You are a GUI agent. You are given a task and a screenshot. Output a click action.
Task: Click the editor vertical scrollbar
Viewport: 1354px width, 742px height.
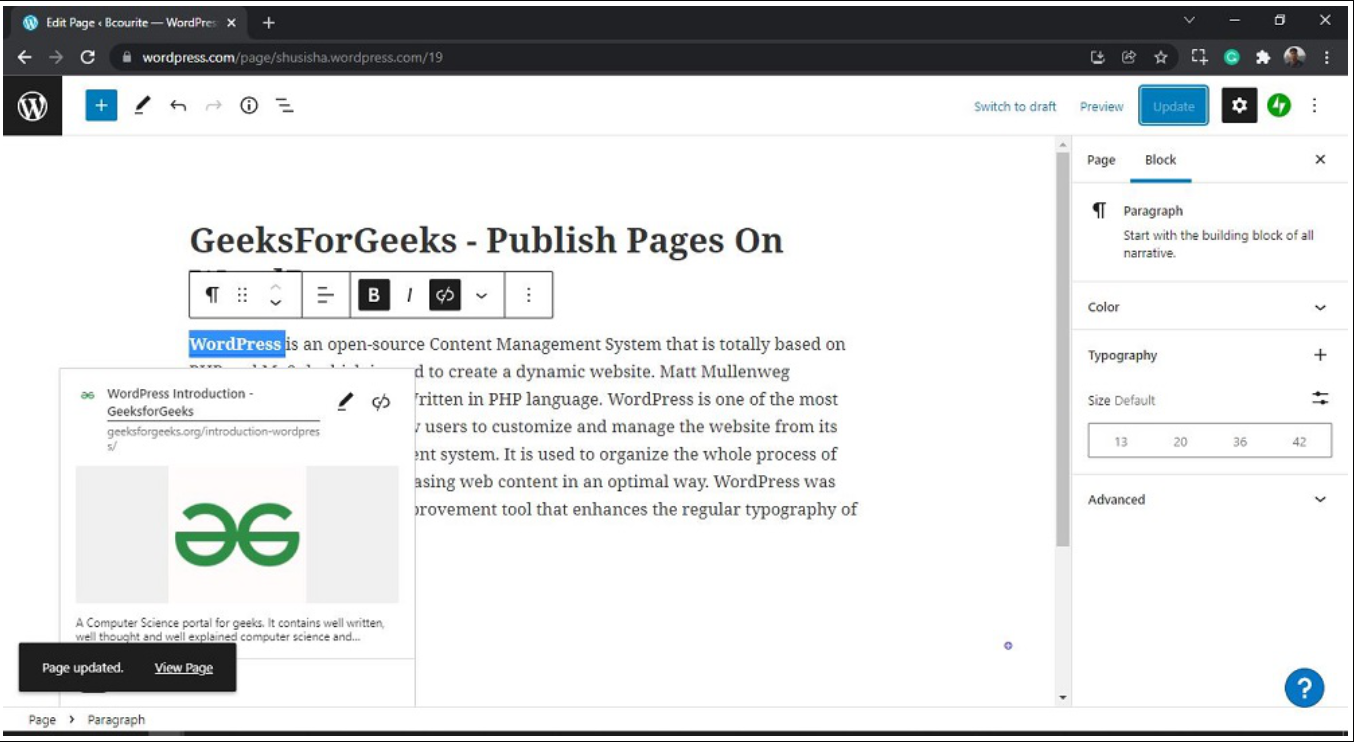(x=1062, y=350)
